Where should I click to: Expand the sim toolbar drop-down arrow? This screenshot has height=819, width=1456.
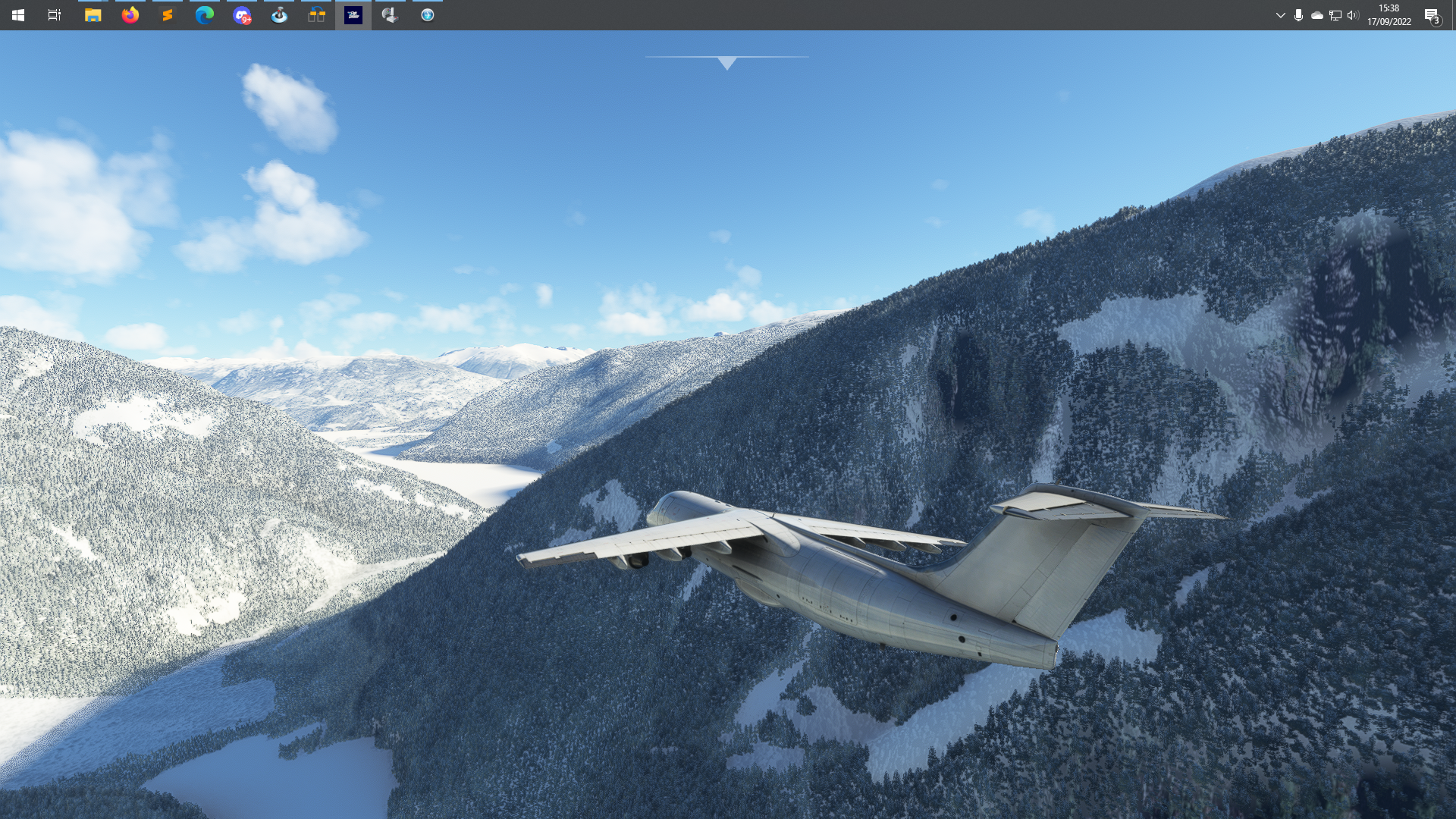point(726,63)
